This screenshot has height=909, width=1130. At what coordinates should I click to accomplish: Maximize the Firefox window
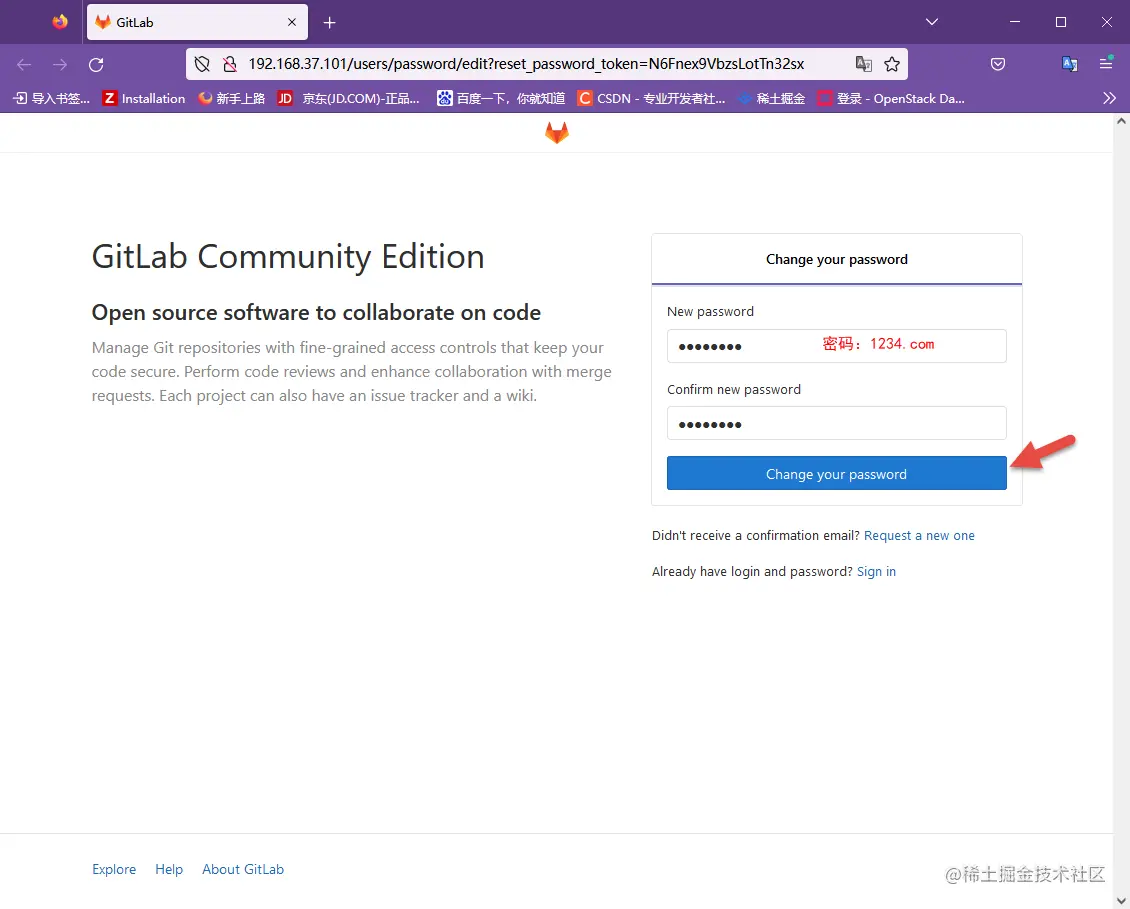(1061, 22)
